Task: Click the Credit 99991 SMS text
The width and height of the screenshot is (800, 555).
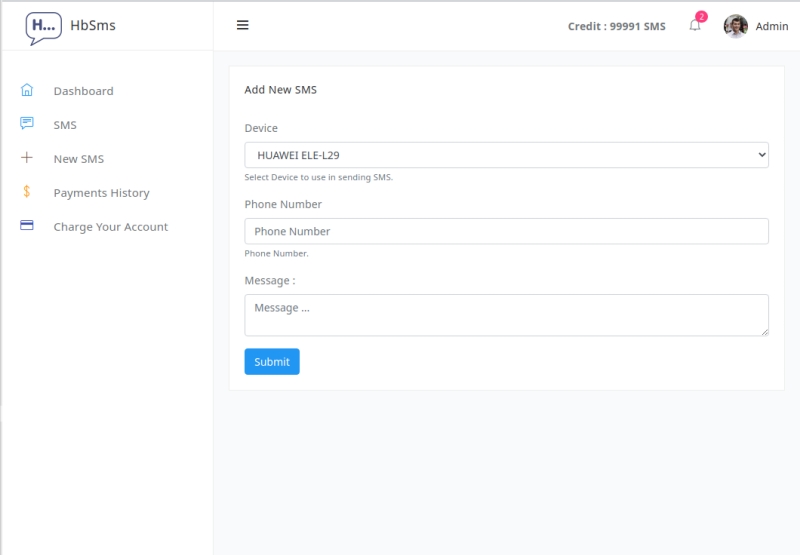Action: [616, 26]
